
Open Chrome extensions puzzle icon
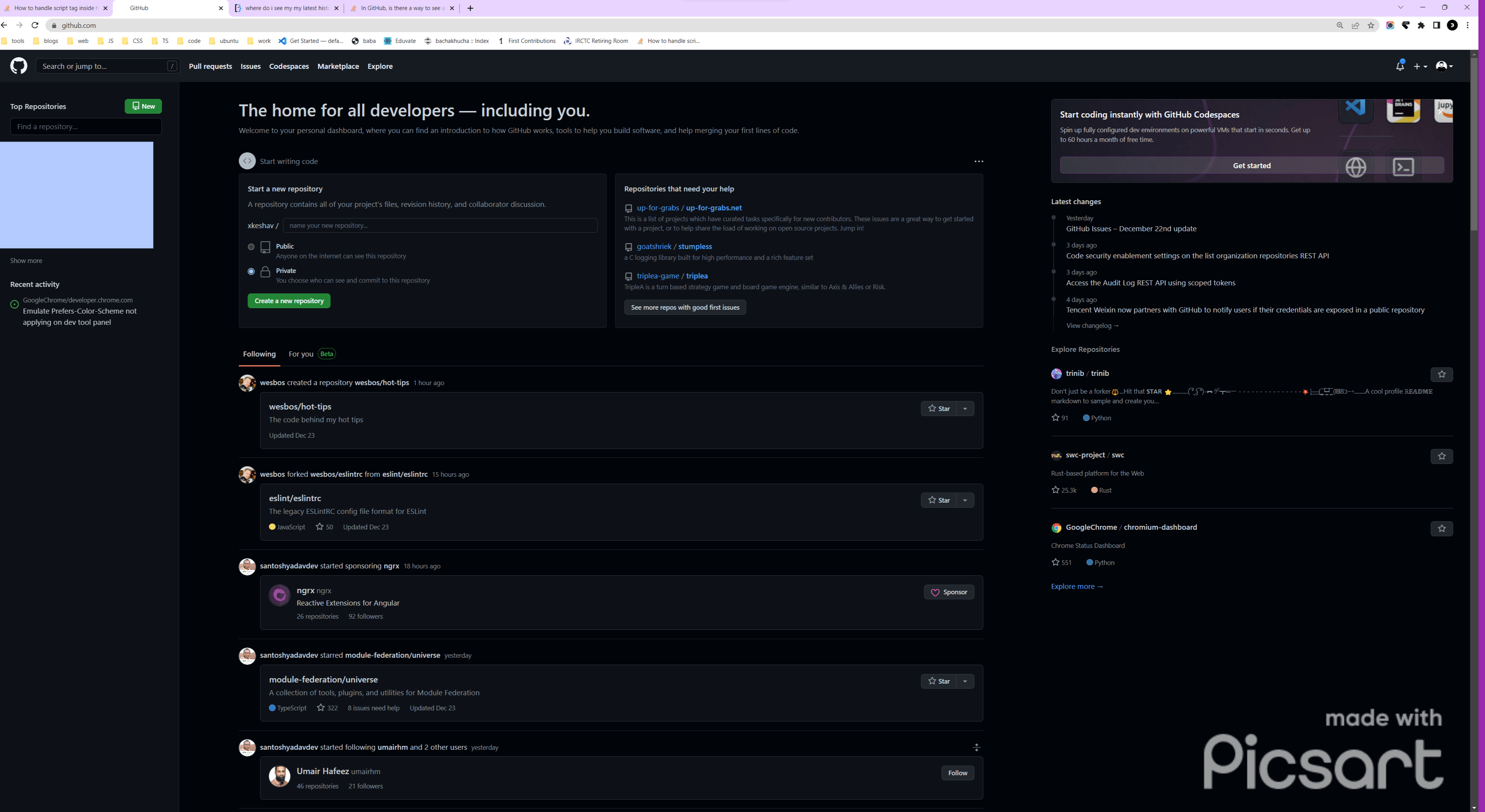(1421, 26)
